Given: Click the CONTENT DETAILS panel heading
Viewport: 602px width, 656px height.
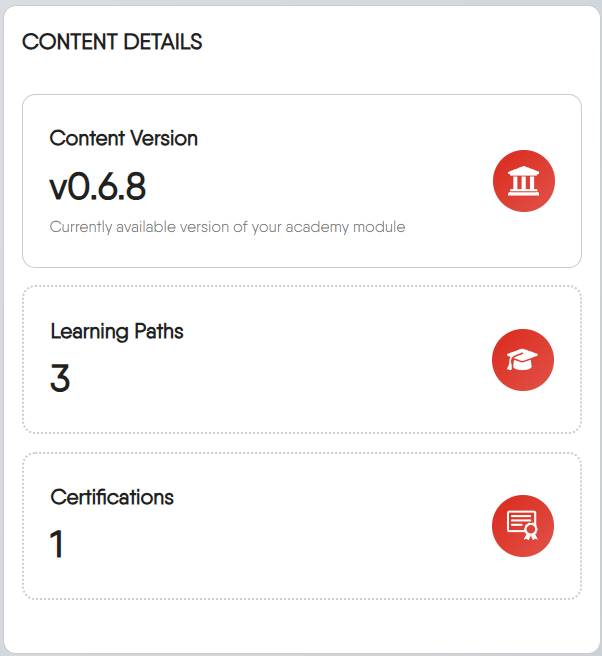Looking at the screenshot, I should (112, 42).
